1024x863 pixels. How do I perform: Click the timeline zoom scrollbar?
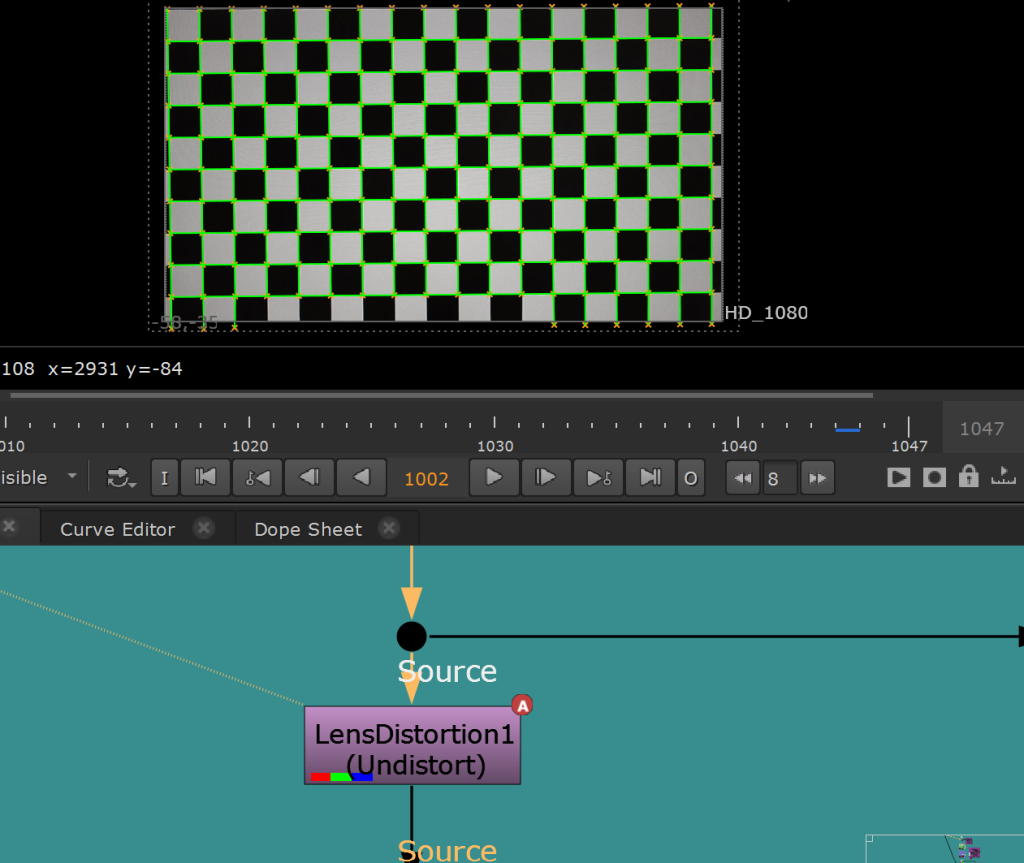(441, 395)
